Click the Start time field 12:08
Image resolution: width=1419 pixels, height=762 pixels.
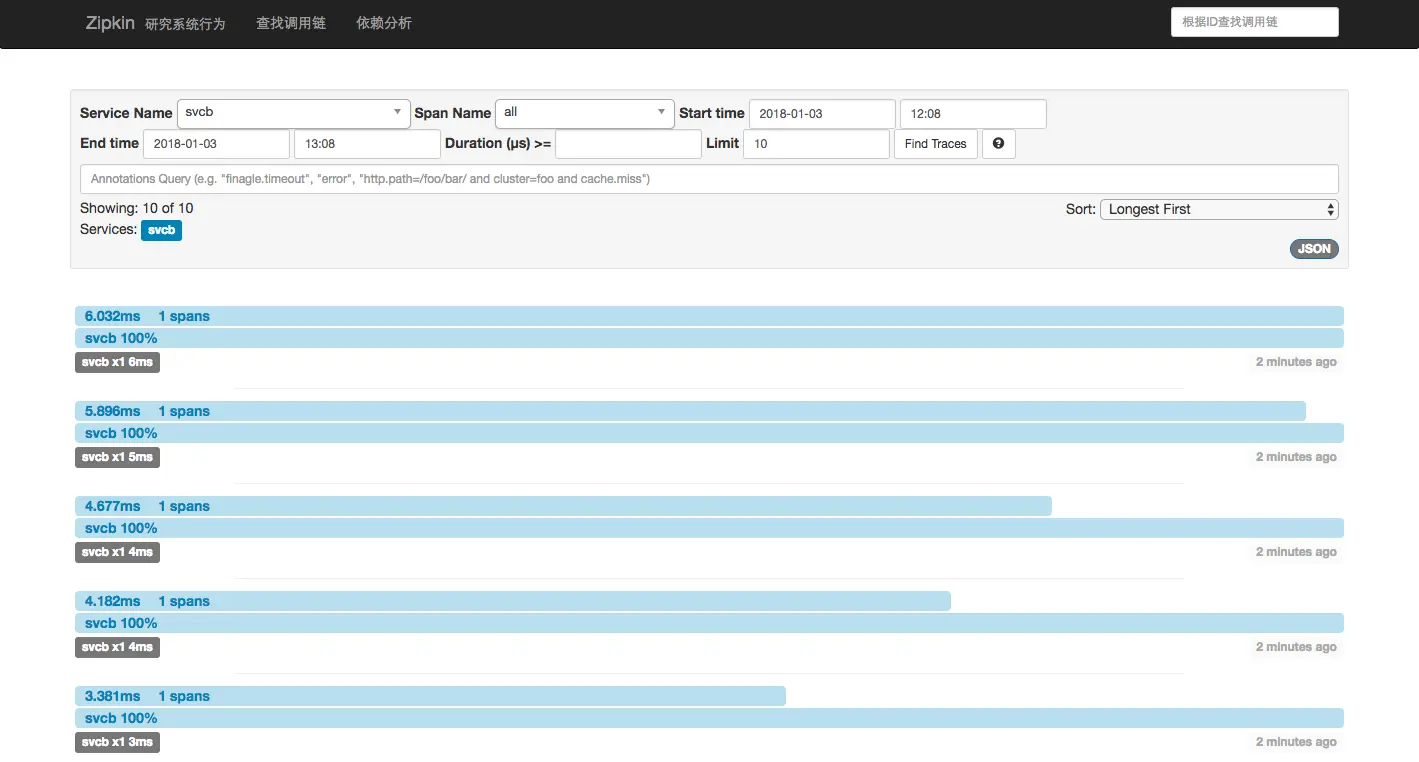coord(973,114)
